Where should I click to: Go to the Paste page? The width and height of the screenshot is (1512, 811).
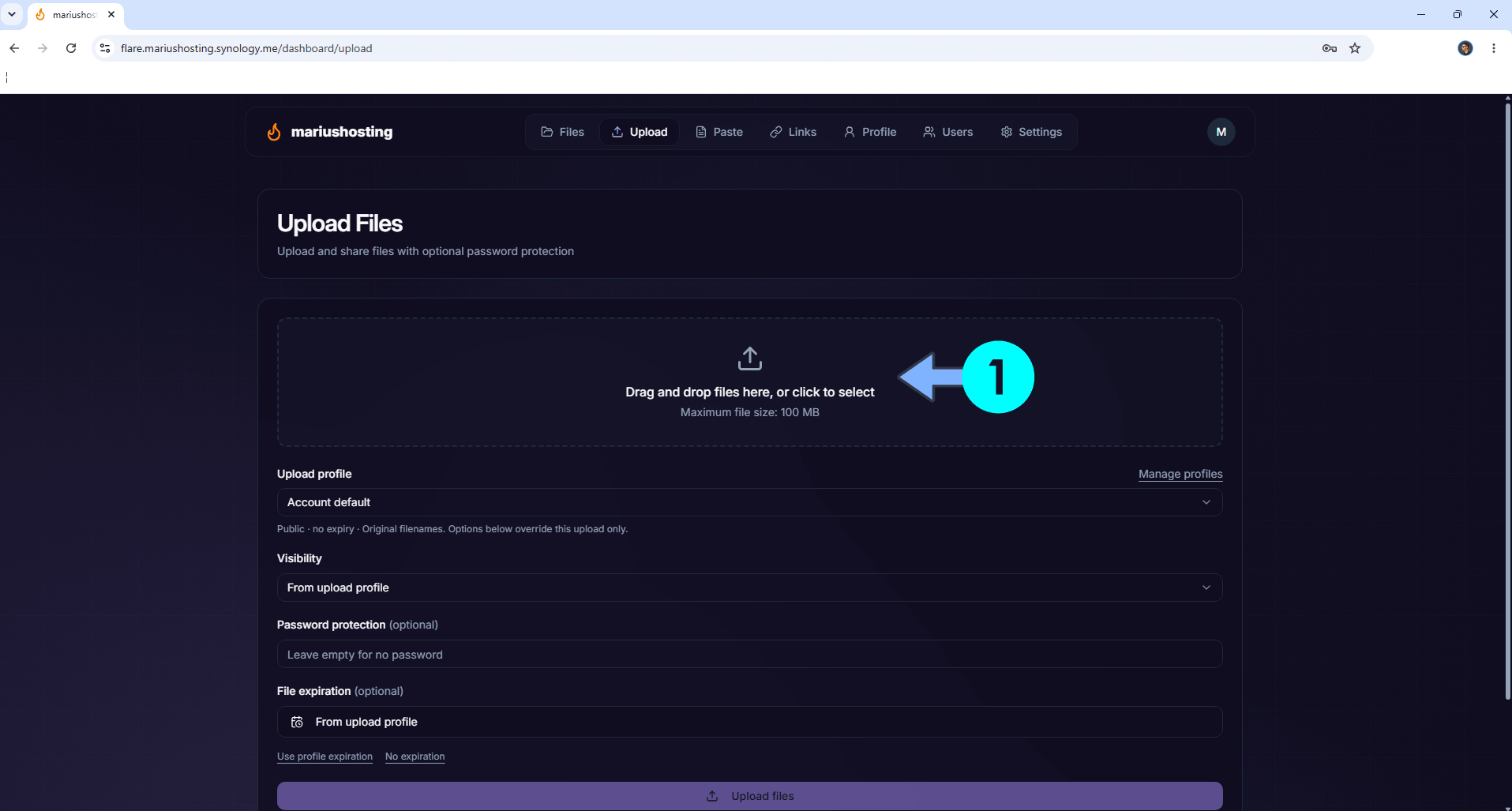[719, 132]
